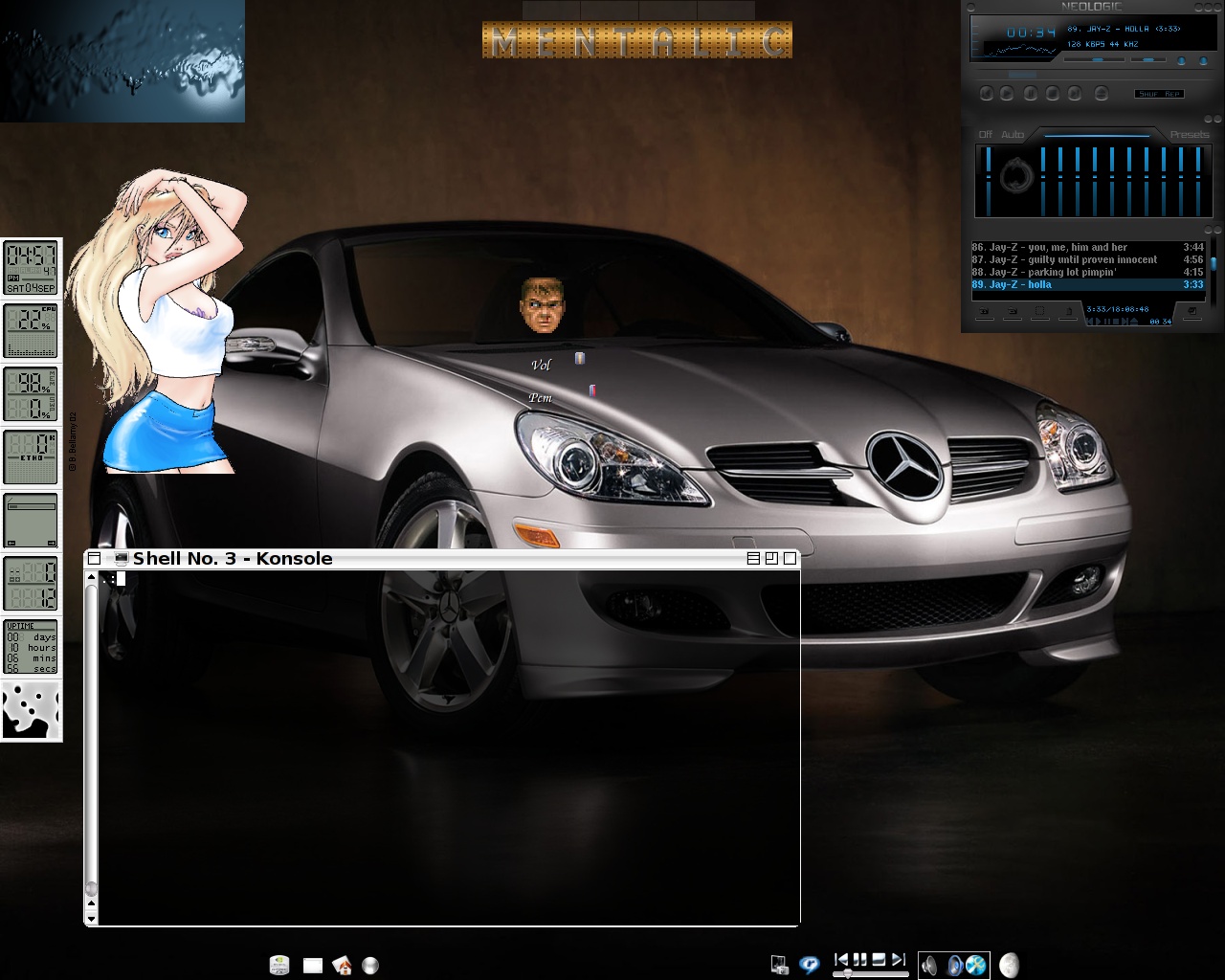Screen dimensions: 1225x980
Task: Click the MENTALIC banner at top
Action: pos(637,40)
